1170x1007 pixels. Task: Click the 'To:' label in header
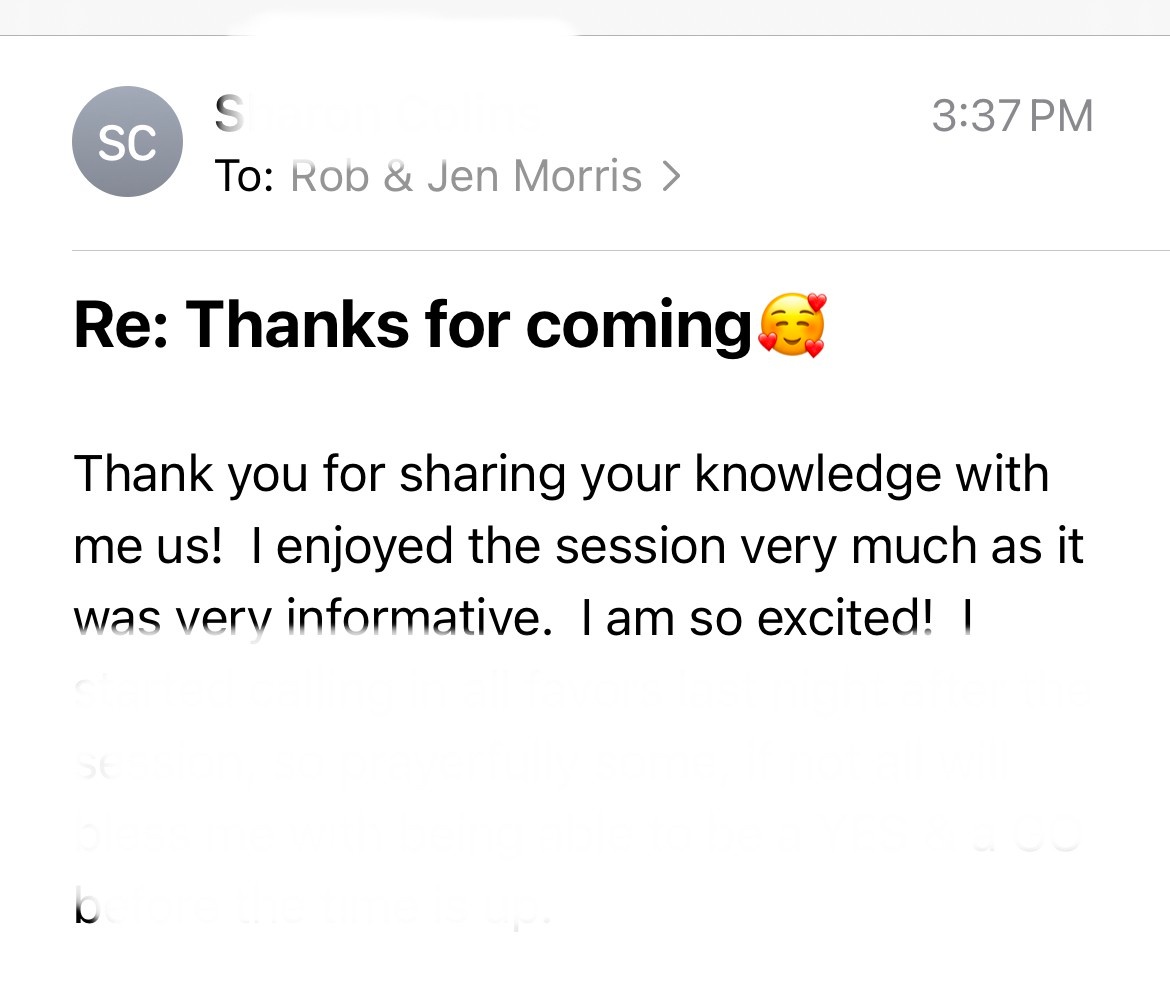tap(244, 177)
